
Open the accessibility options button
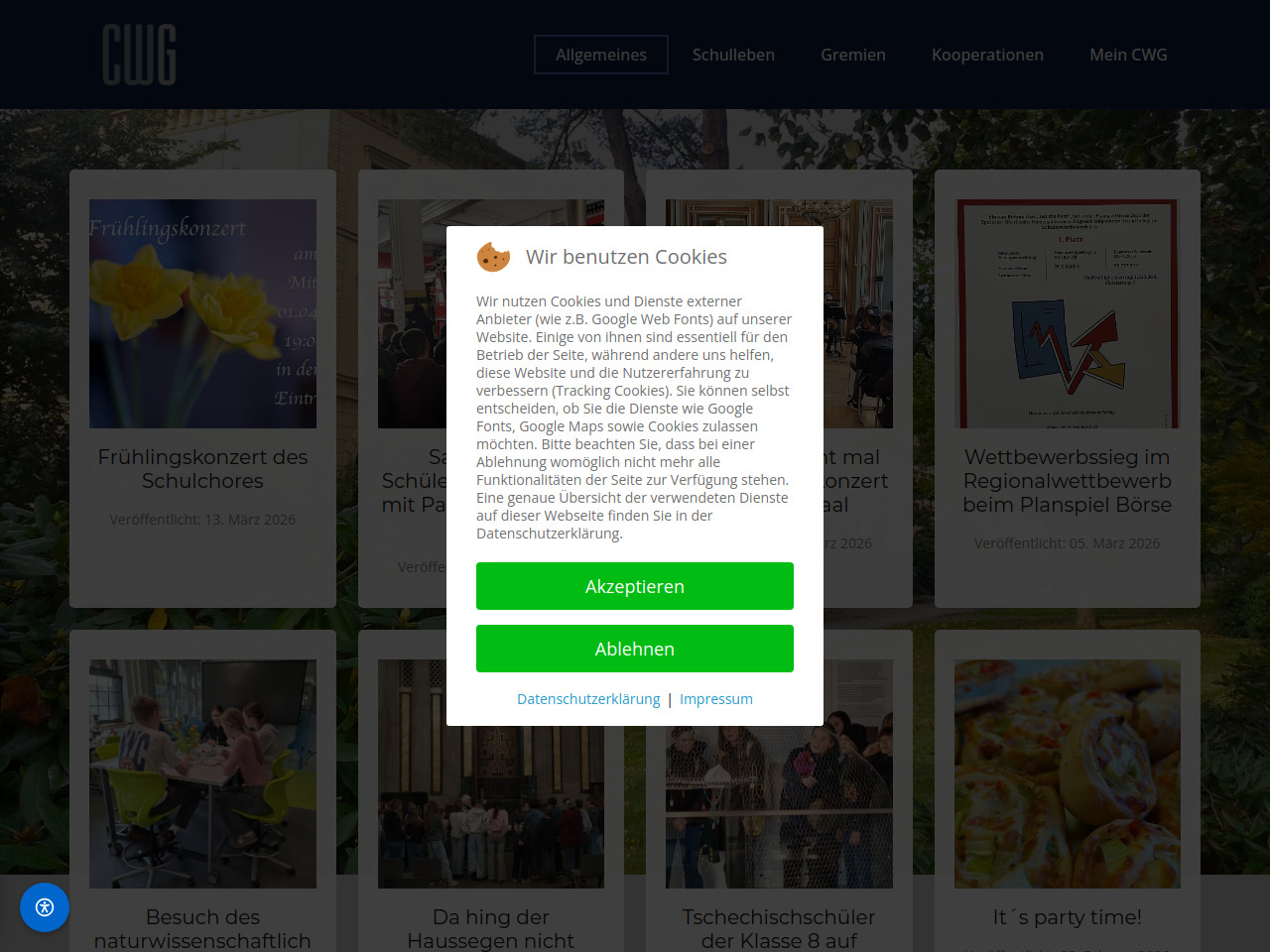click(x=45, y=907)
